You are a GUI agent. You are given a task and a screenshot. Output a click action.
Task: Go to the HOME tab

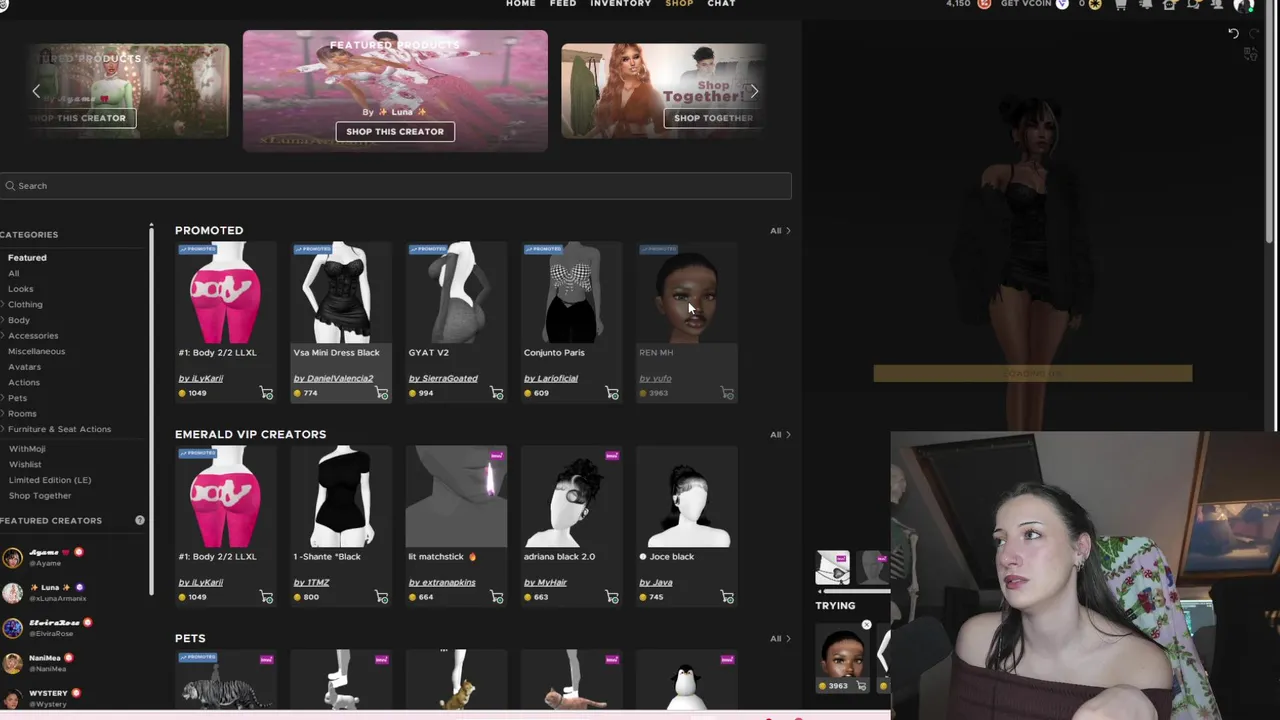520,4
